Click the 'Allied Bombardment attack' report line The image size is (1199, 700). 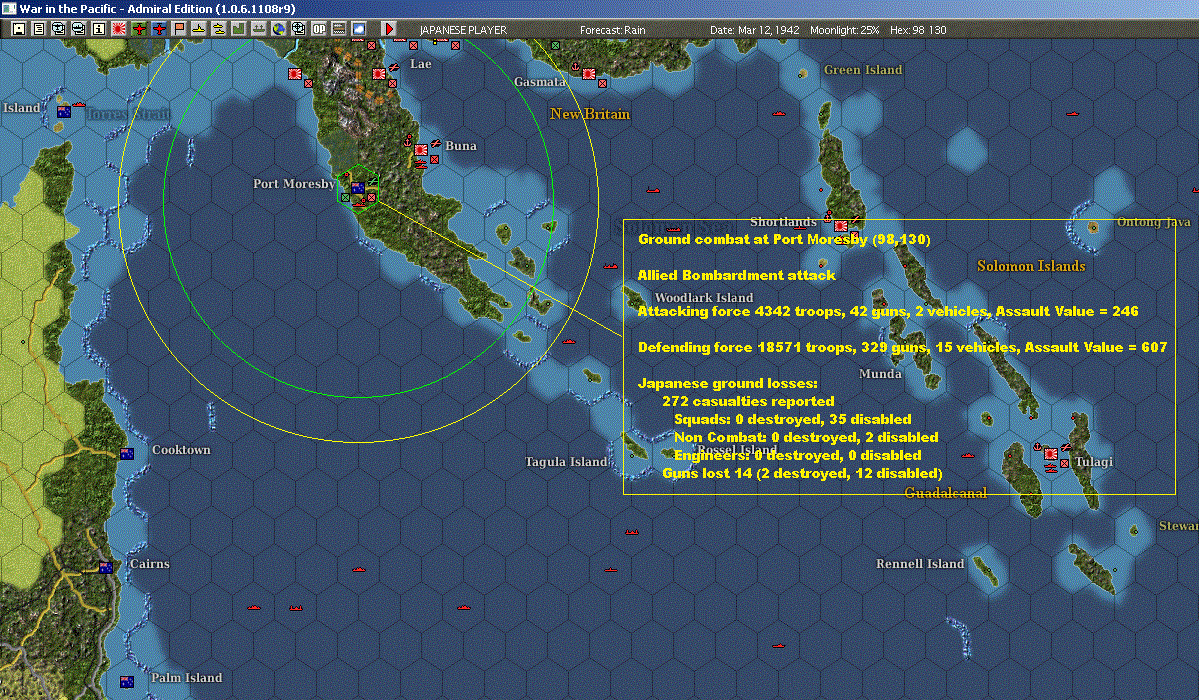coord(736,275)
